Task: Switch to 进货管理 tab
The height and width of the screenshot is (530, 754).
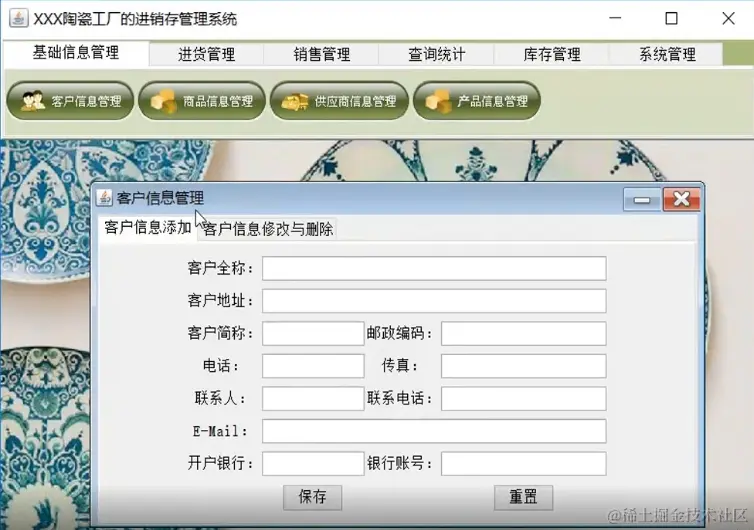Action: pyautogui.click(x=207, y=54)
